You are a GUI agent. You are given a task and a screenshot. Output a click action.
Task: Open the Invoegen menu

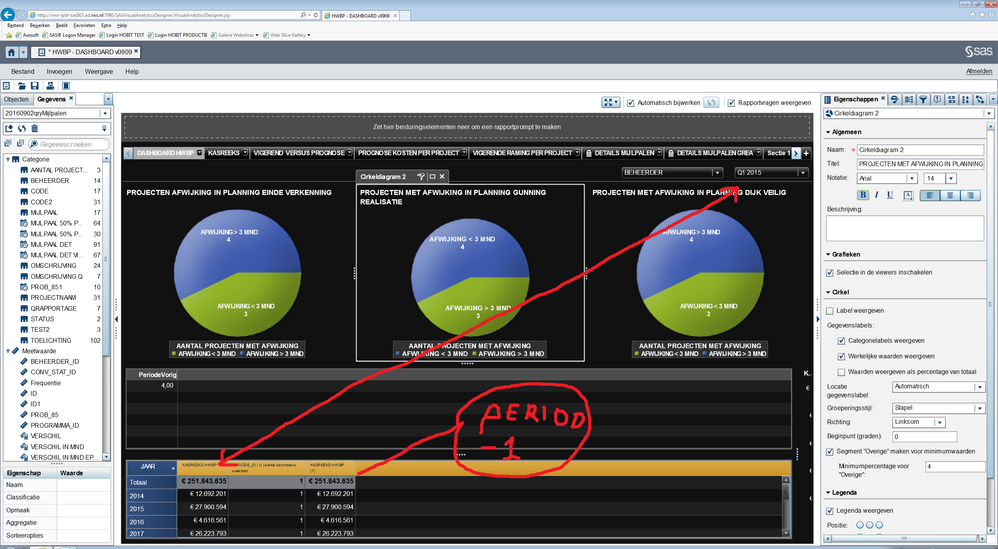click(x=59, y=72)
